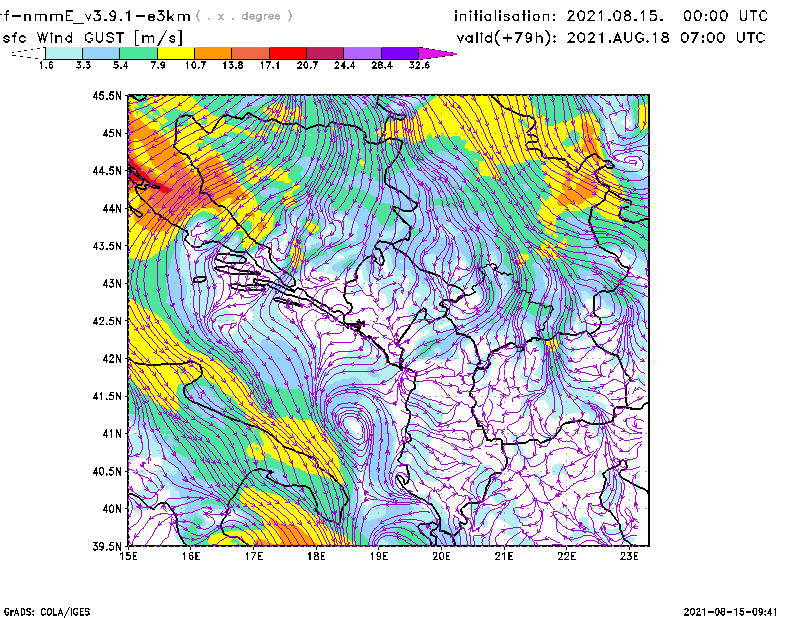Click the 23E longitude label
The width and height of the screenshot is (800, 618).
pyautogui.click(x=629, y=556)
